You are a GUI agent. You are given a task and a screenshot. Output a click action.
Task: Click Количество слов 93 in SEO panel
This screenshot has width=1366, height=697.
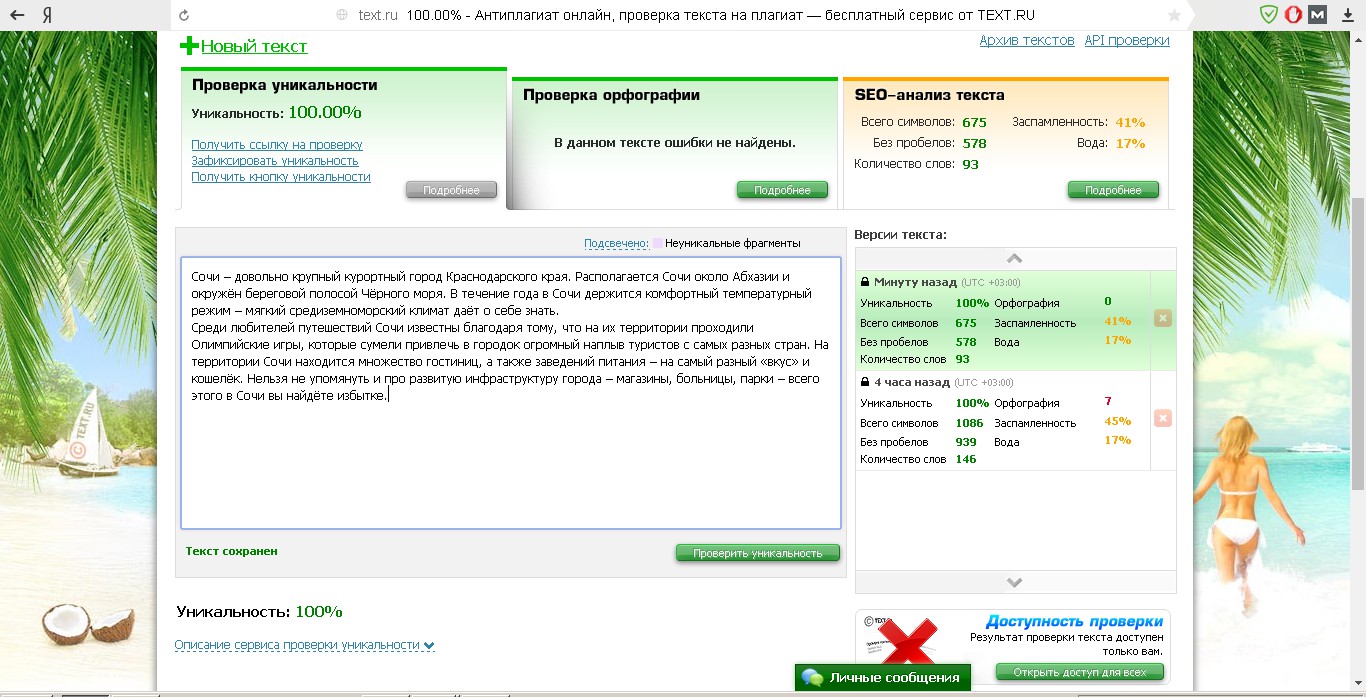point(970,164)
